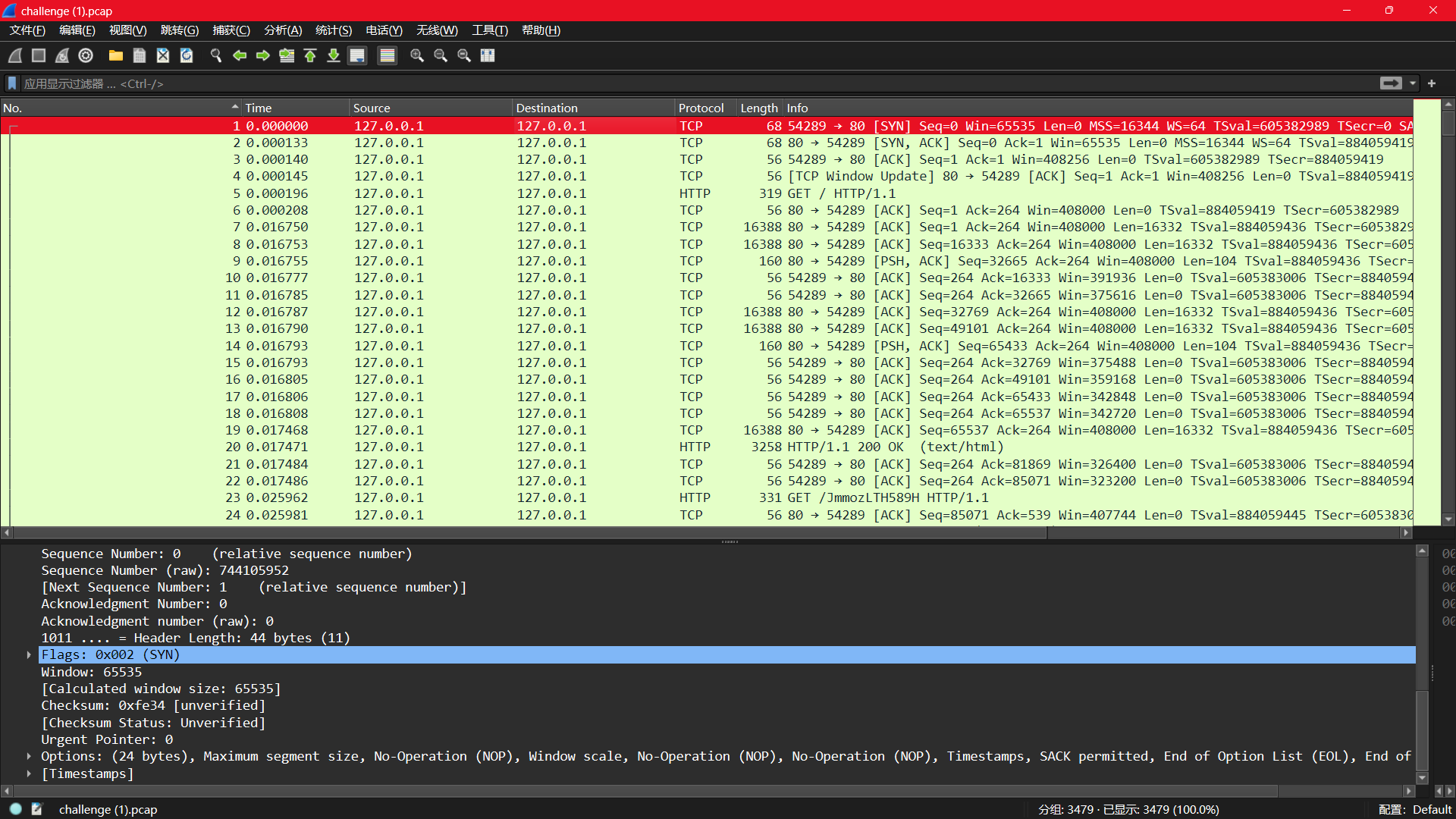Select packet 20 HTTP/1.1 200 OK

707,447
